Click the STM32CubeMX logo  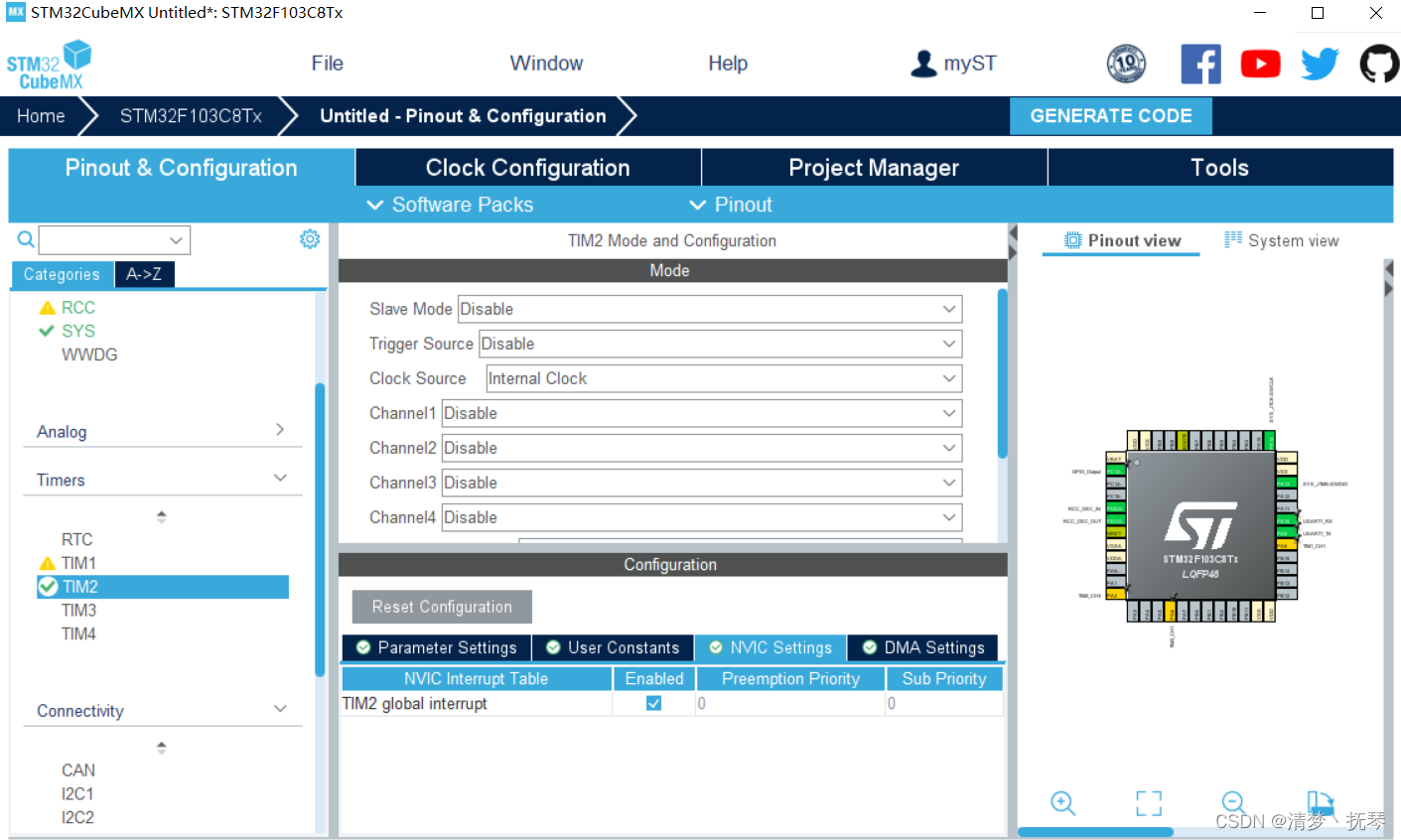coord(49,65)
